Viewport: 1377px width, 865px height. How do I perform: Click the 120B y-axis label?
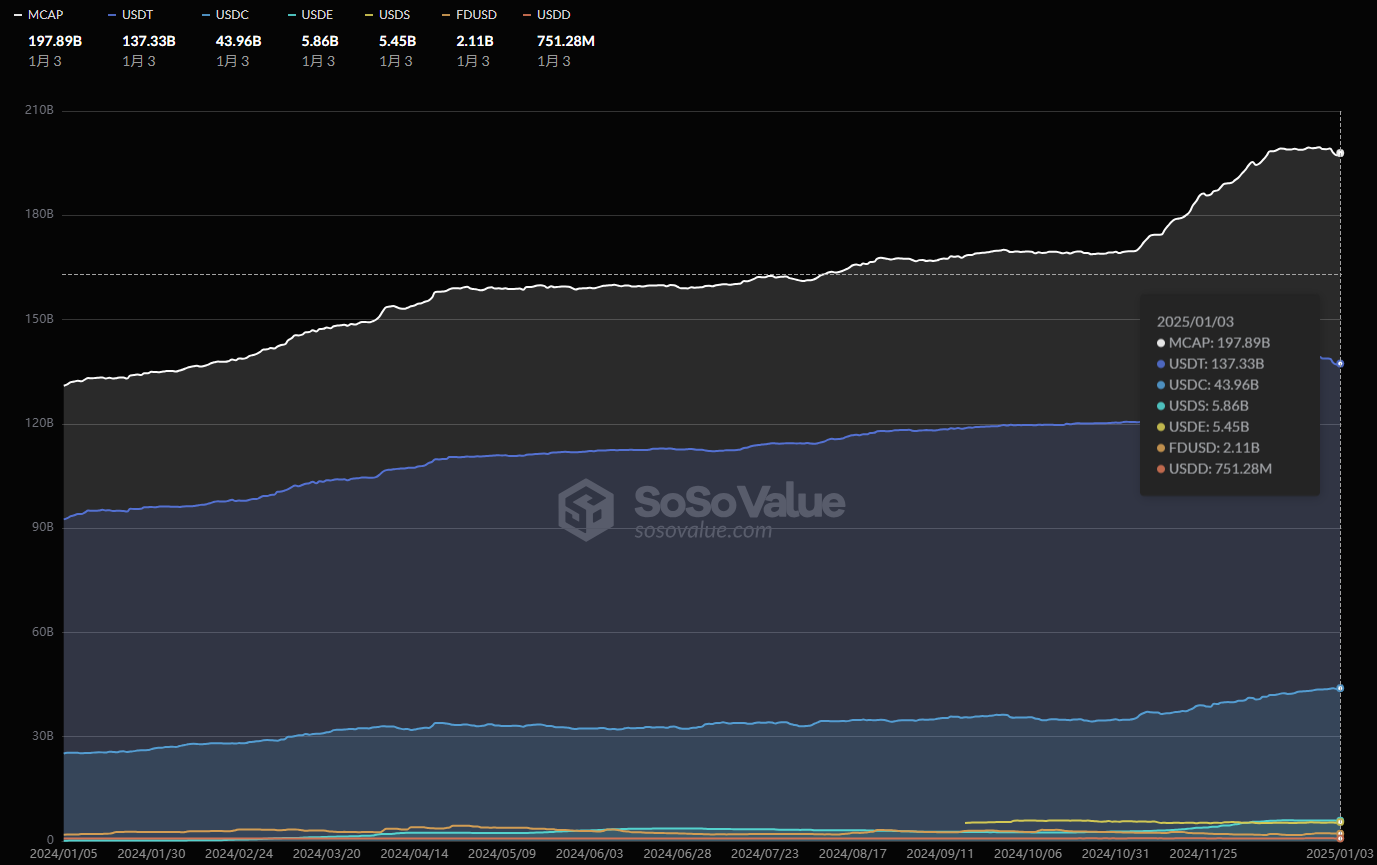[x=38, y=423]
